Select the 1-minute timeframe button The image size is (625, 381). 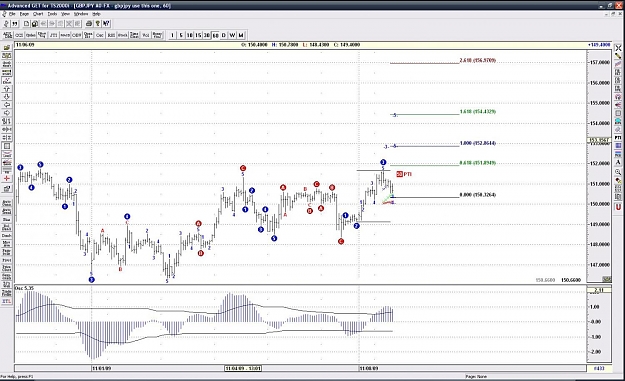[172, 35]
